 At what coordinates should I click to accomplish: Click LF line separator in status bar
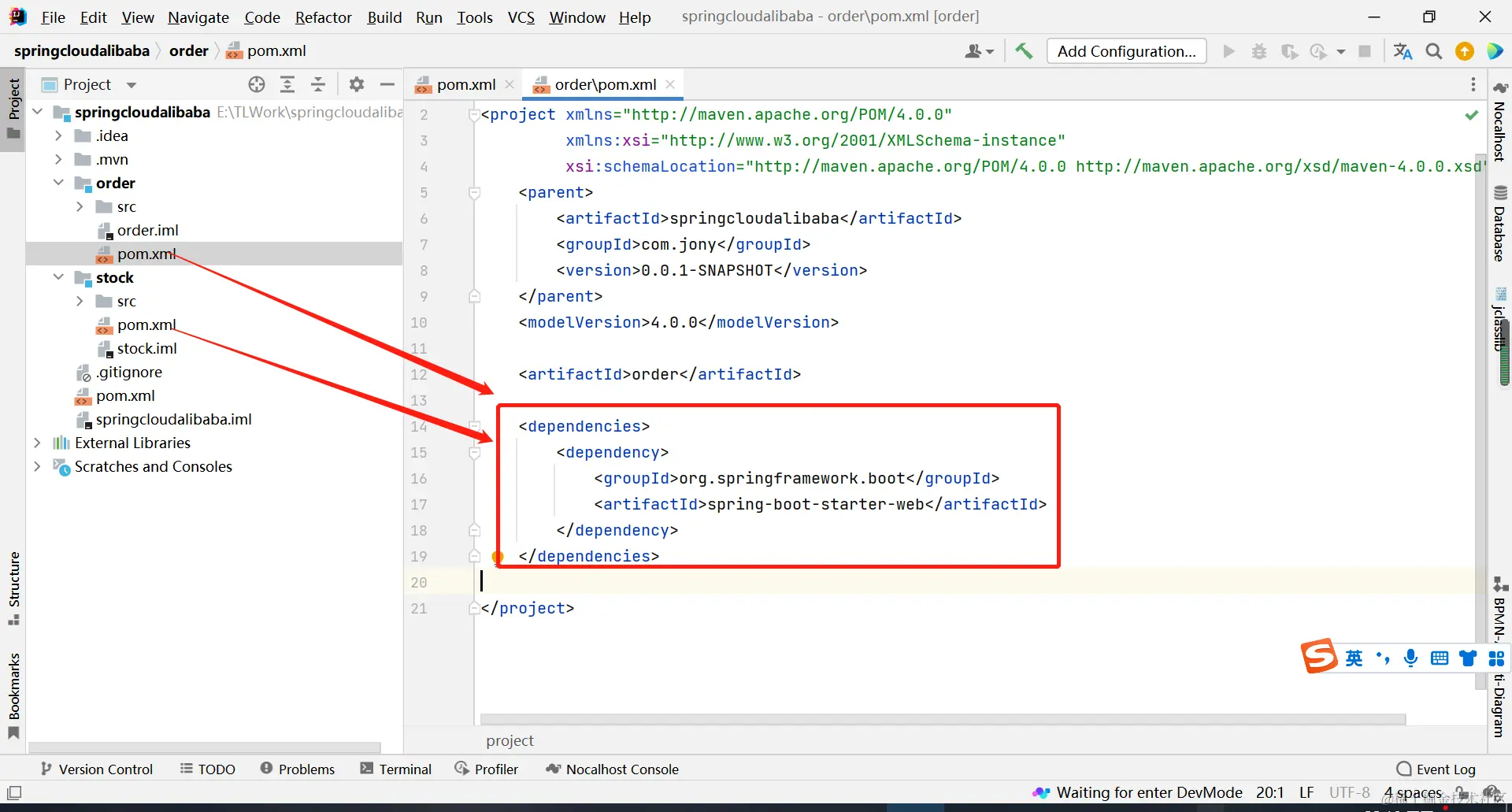point(1306,792)
